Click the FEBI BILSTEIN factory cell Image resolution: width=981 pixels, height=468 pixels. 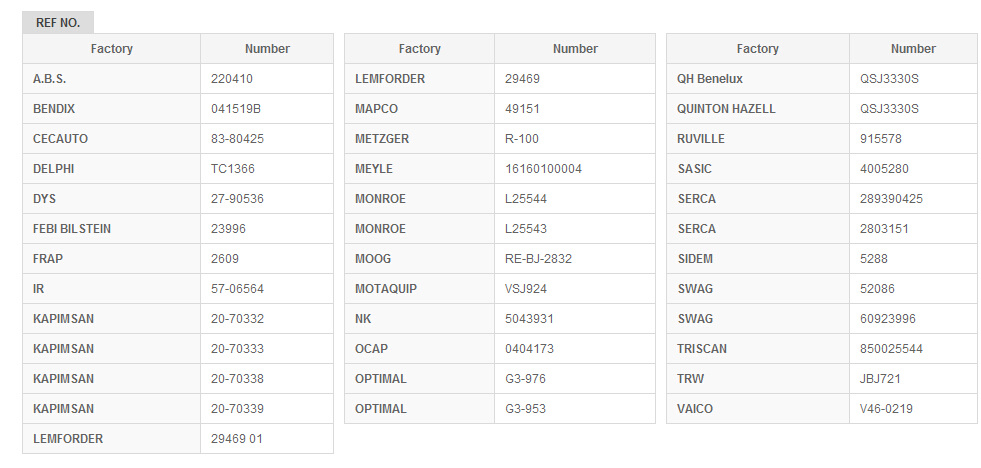(x=111, y=229)
